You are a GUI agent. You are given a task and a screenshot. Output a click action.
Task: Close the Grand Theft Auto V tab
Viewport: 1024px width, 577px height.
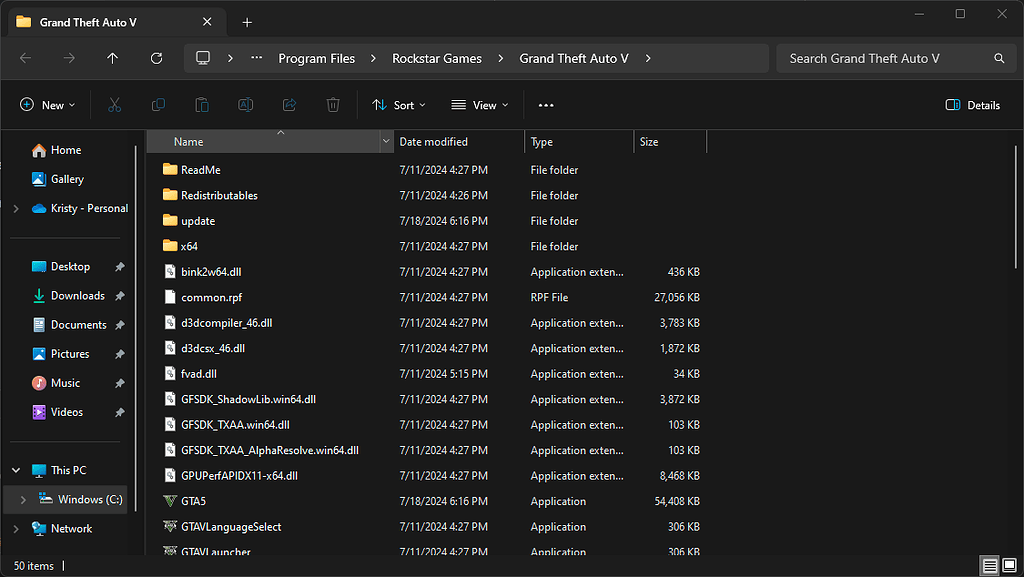tap(207, 22)
